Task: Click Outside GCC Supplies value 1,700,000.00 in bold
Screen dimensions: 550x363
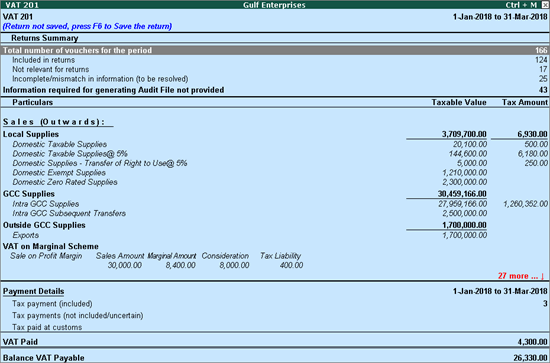Action: [x=464, y=225]
